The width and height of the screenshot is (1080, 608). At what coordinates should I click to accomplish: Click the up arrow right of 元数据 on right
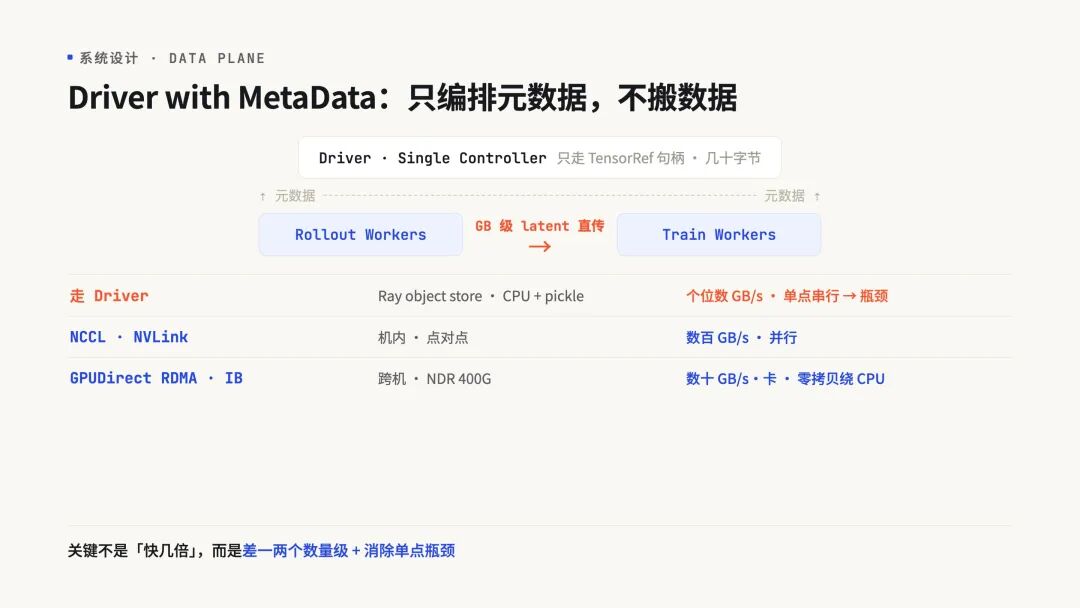[817, 196]
